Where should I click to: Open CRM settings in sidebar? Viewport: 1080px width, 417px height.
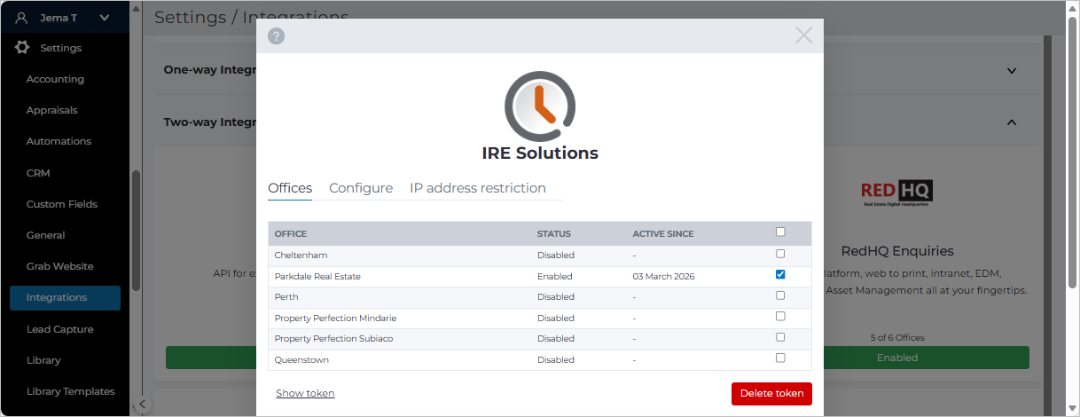(38, 173)
